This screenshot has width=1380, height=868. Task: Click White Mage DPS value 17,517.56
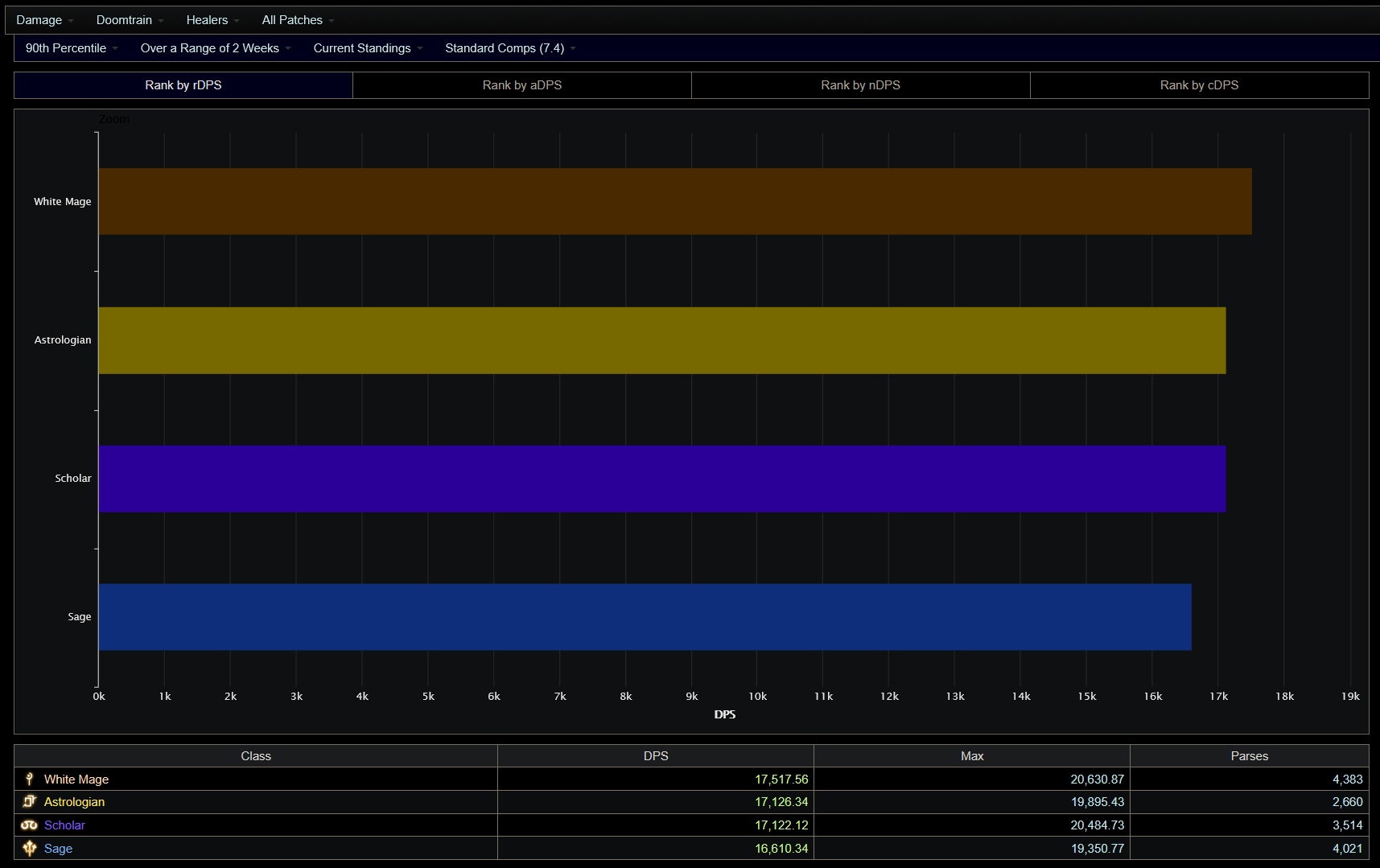pyautogui.click(x=781, y=779)
